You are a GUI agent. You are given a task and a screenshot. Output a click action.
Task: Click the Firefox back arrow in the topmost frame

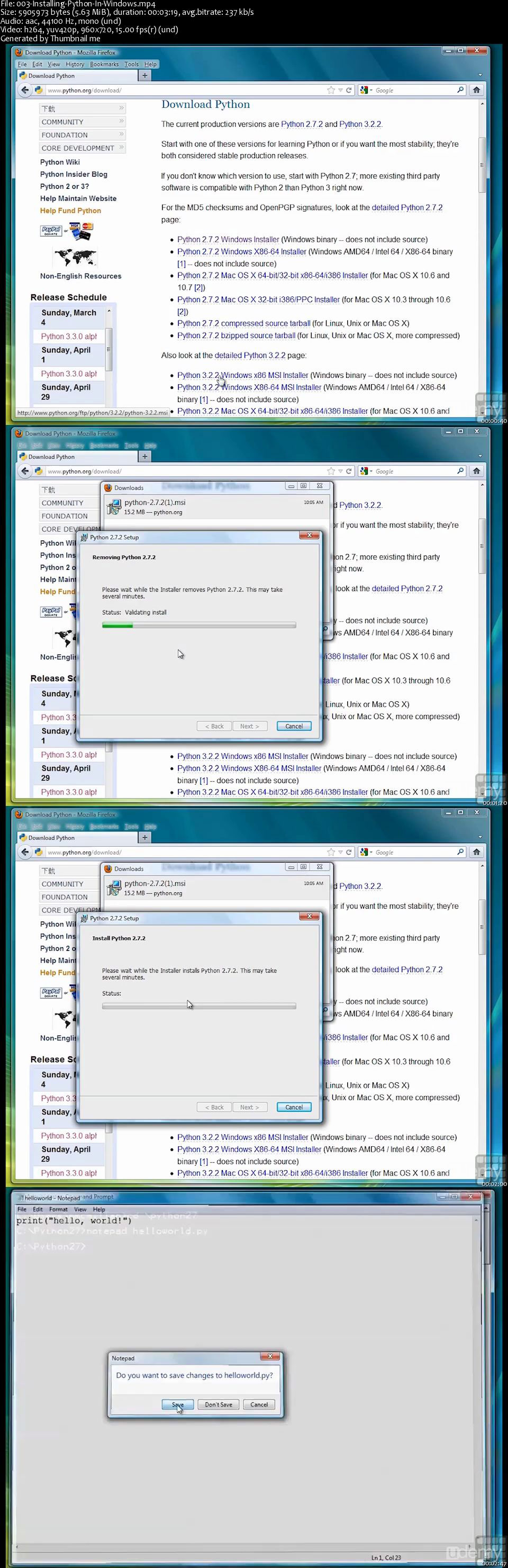tap(24, 90)
